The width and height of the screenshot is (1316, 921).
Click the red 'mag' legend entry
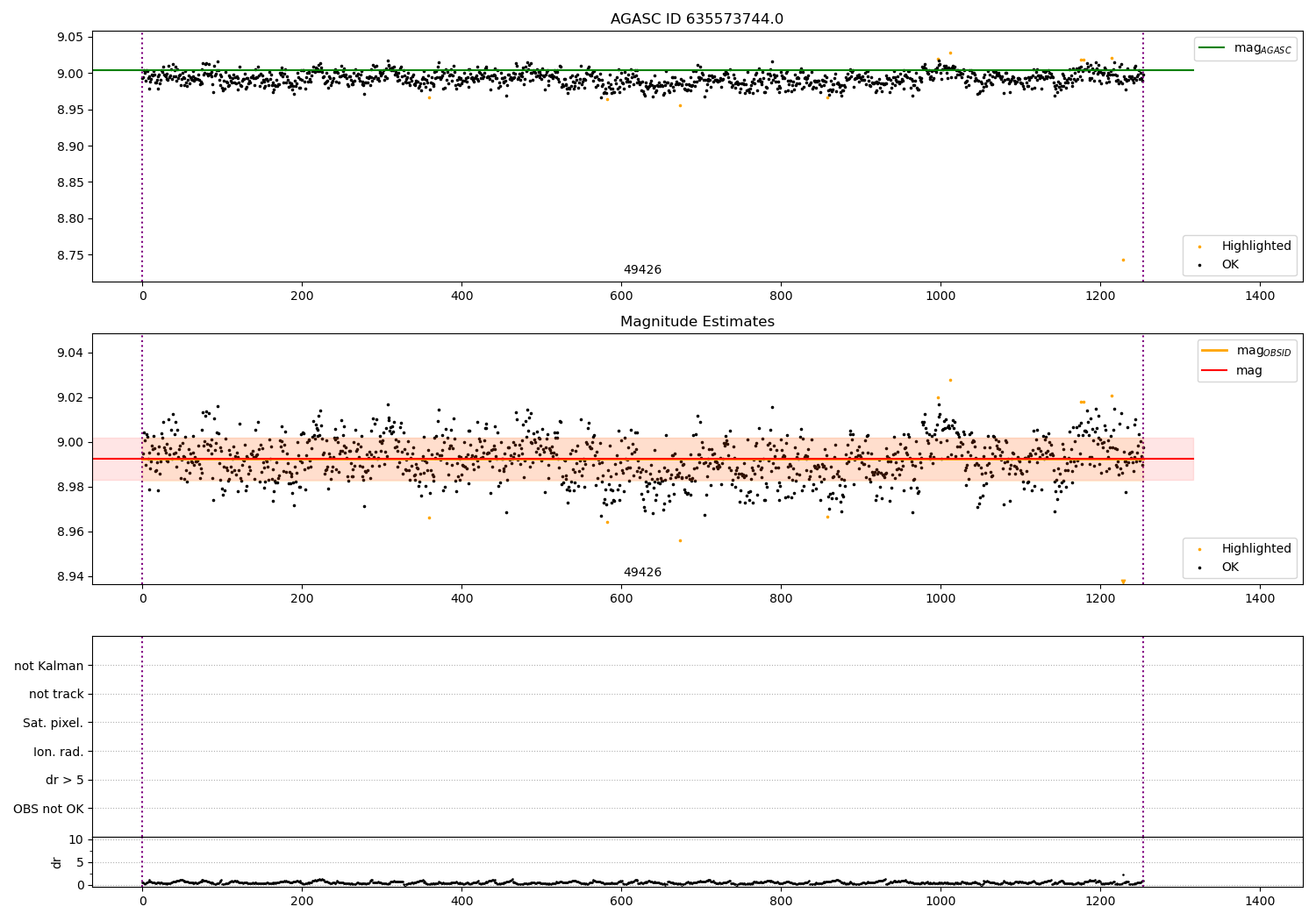(x=1233, y=370)
